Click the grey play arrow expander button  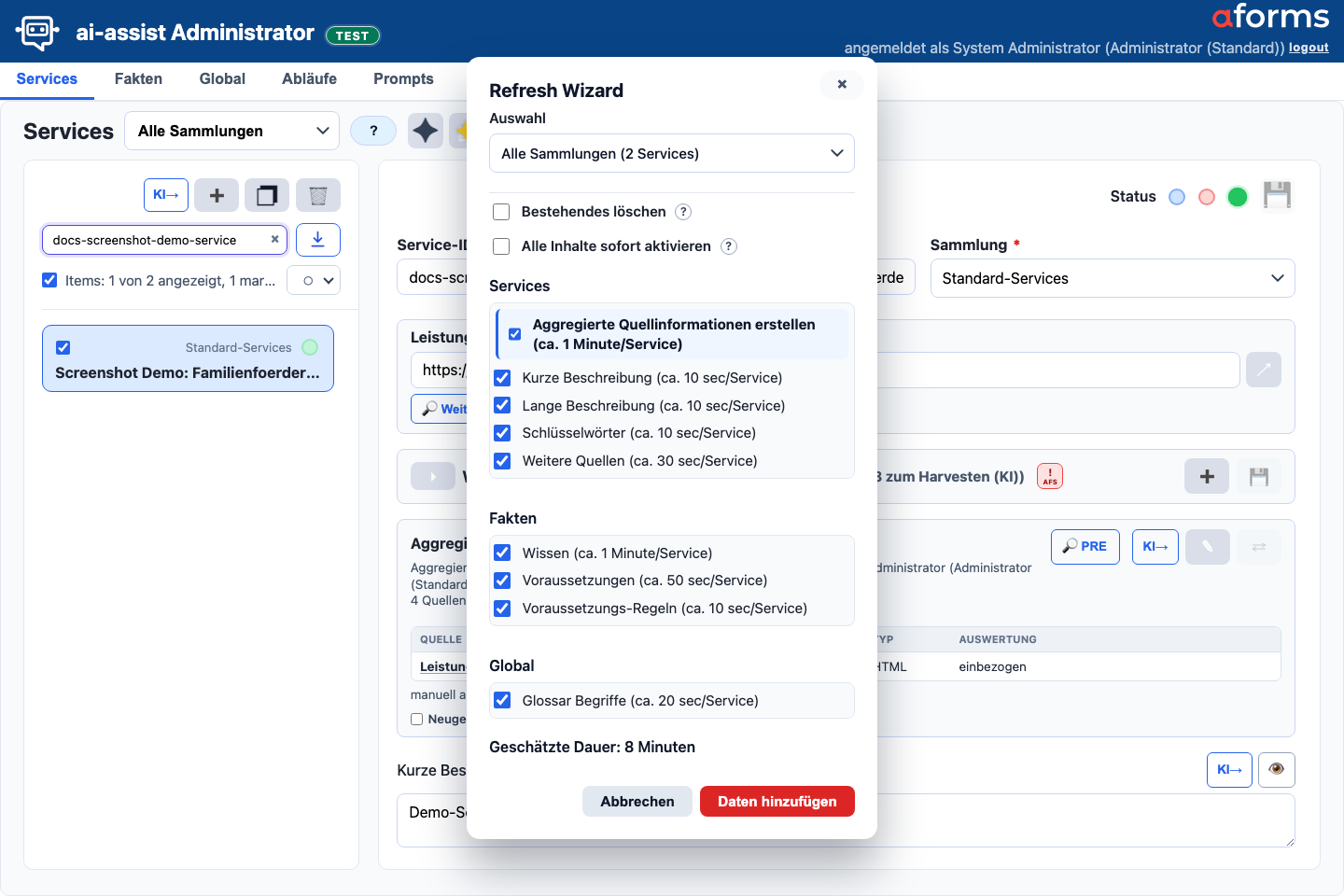point(433,476)
